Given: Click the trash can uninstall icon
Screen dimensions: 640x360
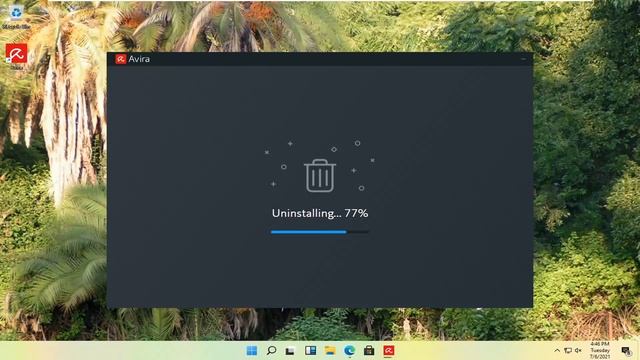Looking at the screenshot, I should click(x=320, y=176).
